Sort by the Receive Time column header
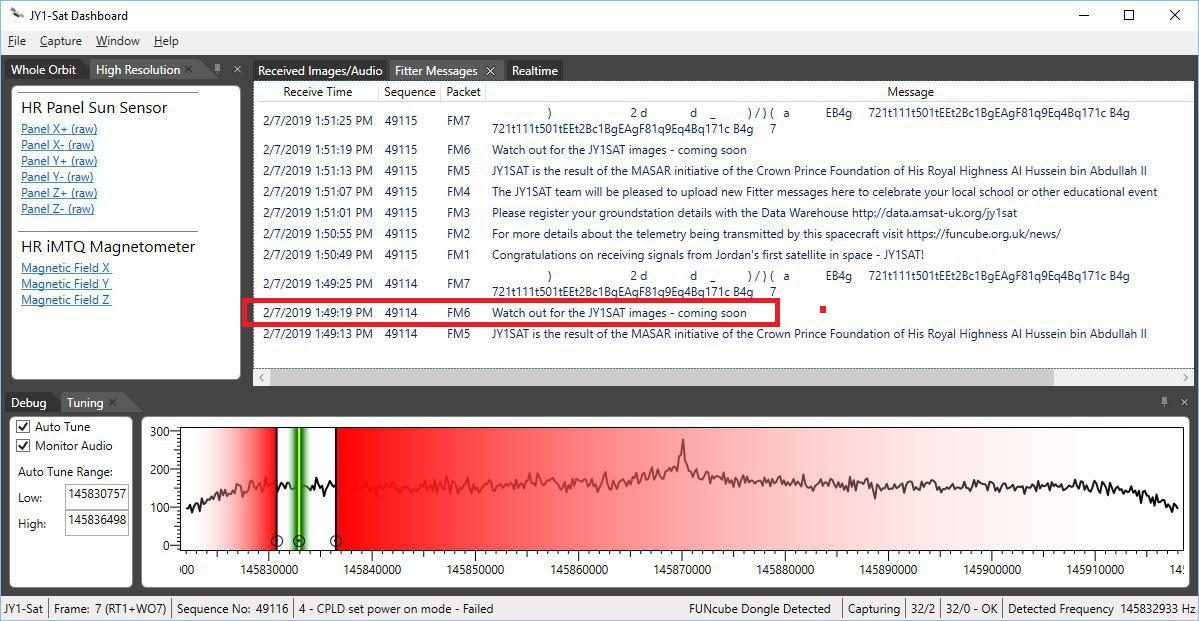 [317, 92]
